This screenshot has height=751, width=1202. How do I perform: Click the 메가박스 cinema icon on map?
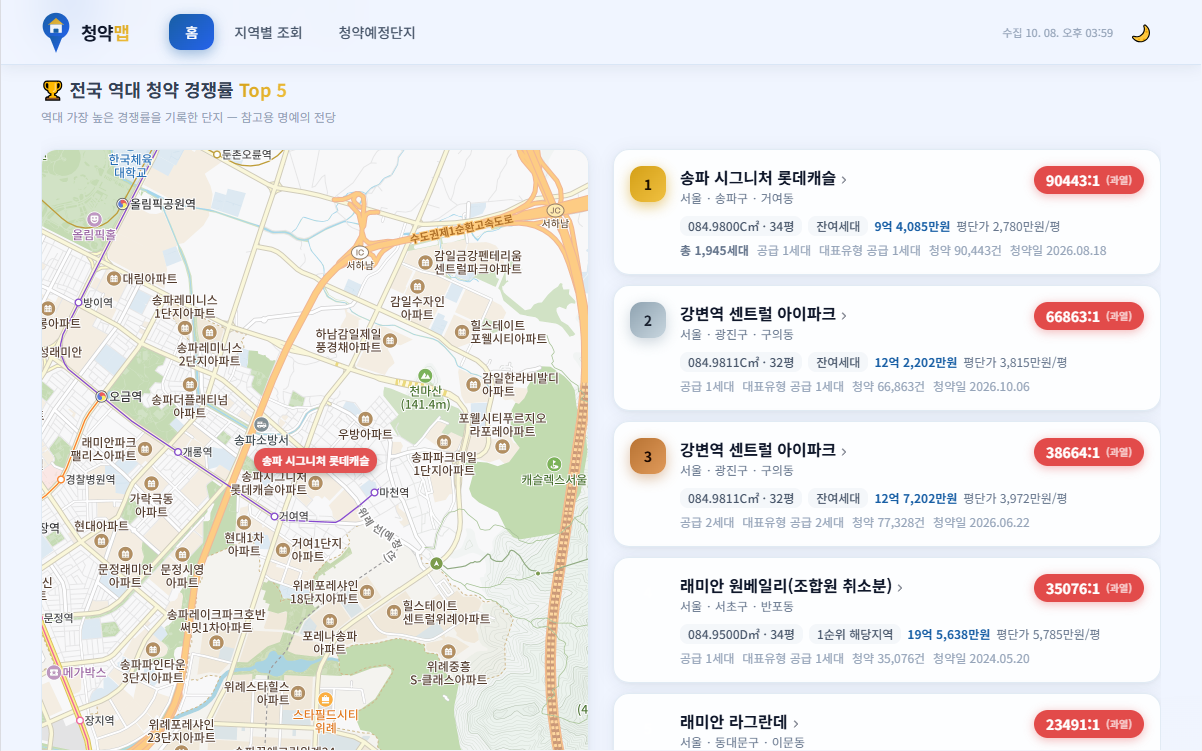point(54,672)
